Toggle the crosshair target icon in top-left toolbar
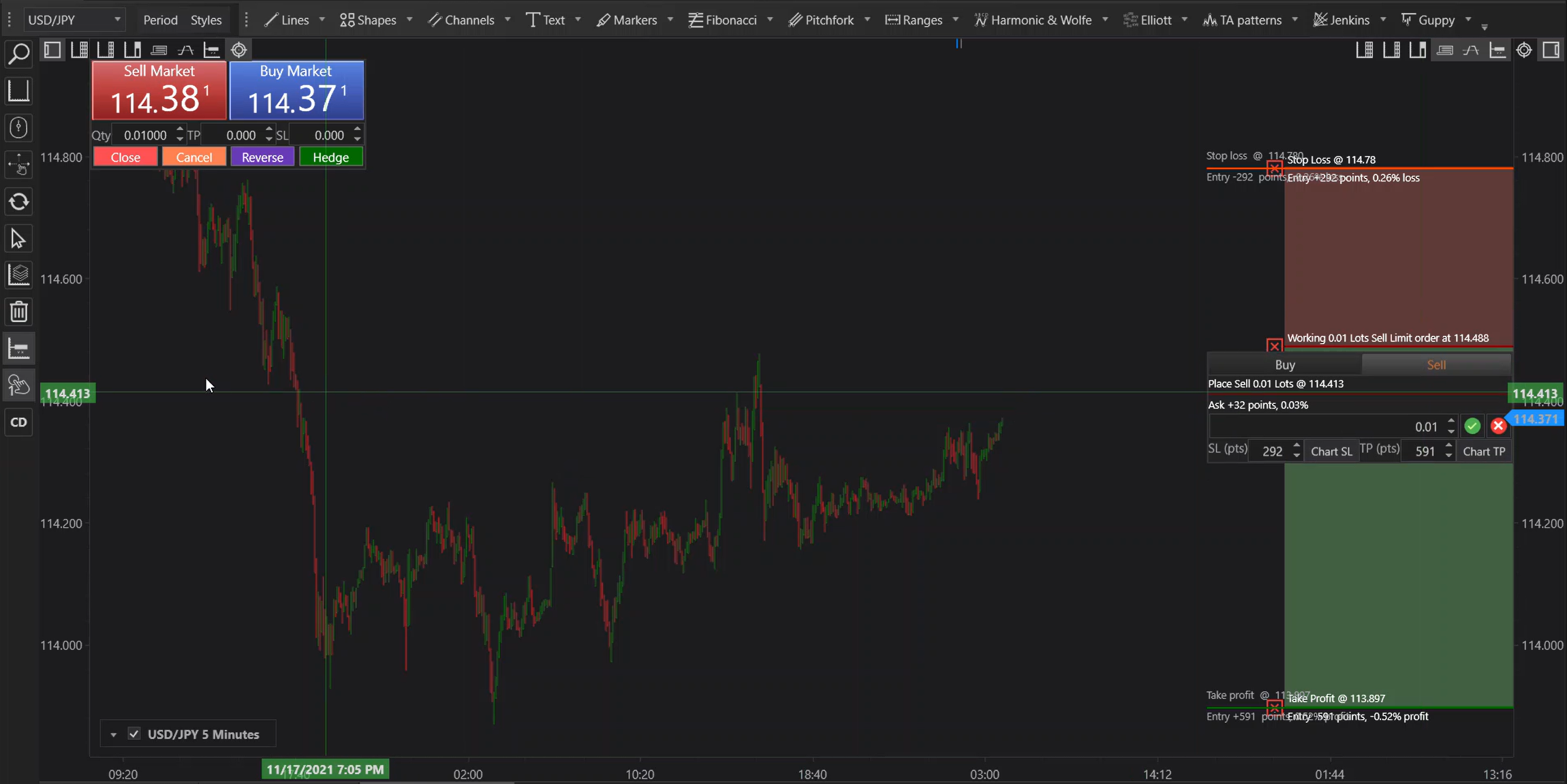This screenshot has height=784, width=1567. coord(239,50)
